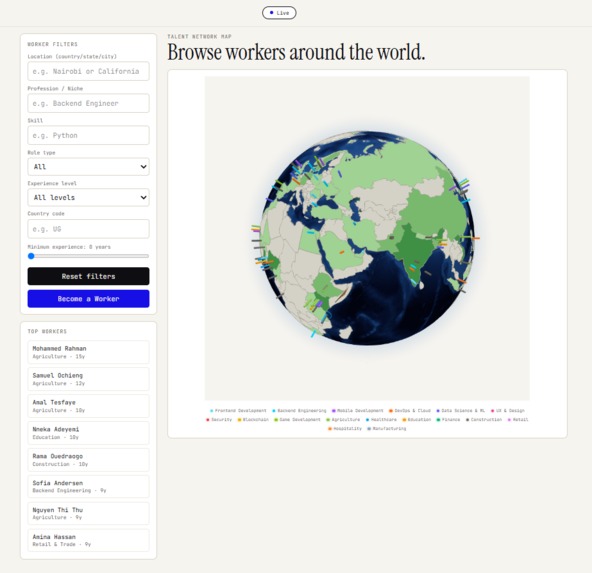
Task: Click the Construction legend entry
Action: point(484,419)
